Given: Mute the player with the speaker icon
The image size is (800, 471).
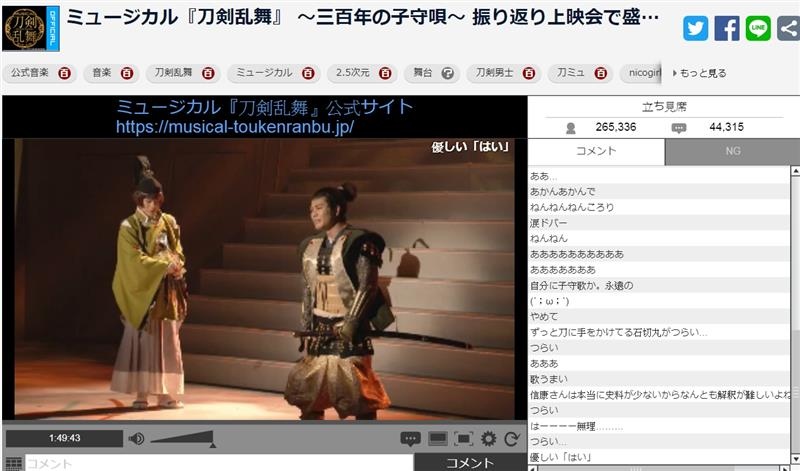Looking at the screenshot, I should tap(136, 438).
